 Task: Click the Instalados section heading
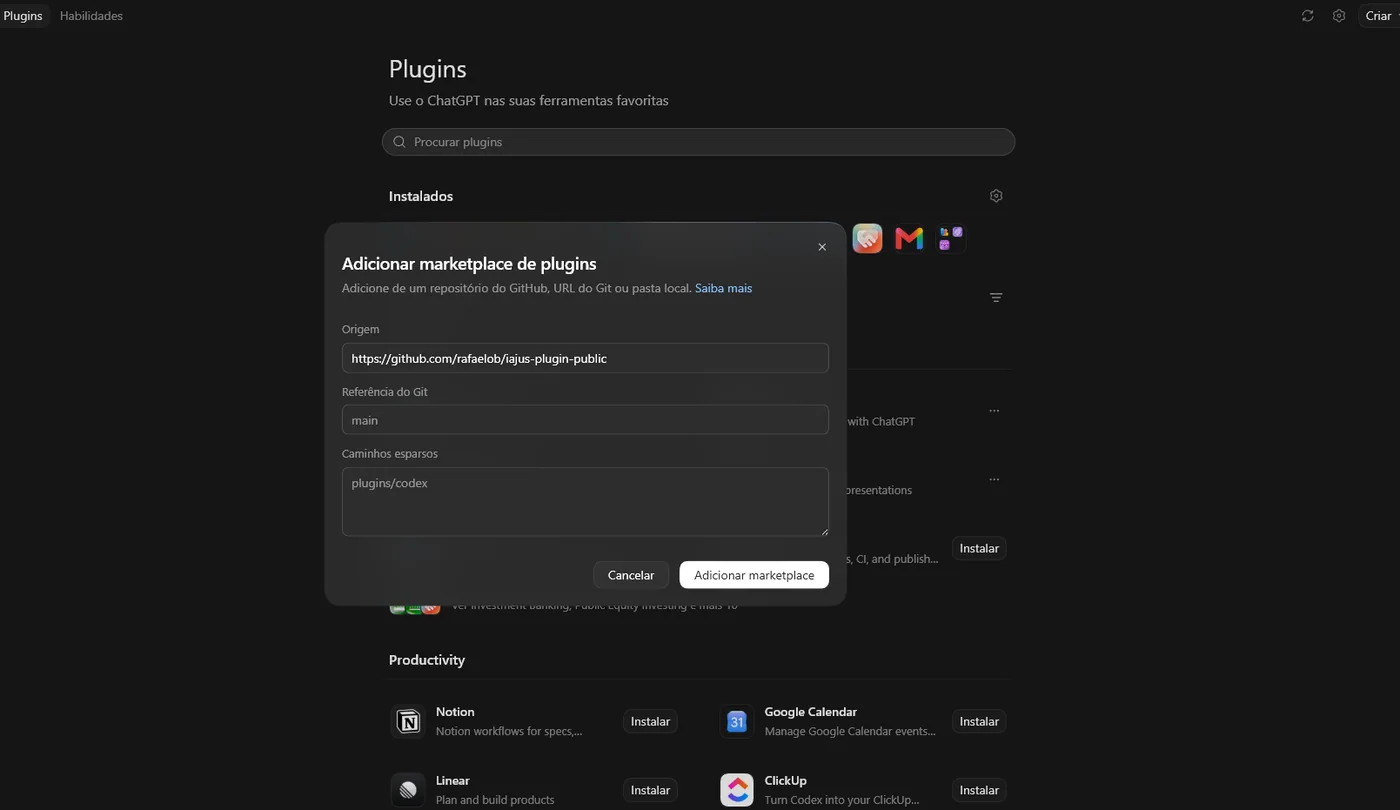421,196
